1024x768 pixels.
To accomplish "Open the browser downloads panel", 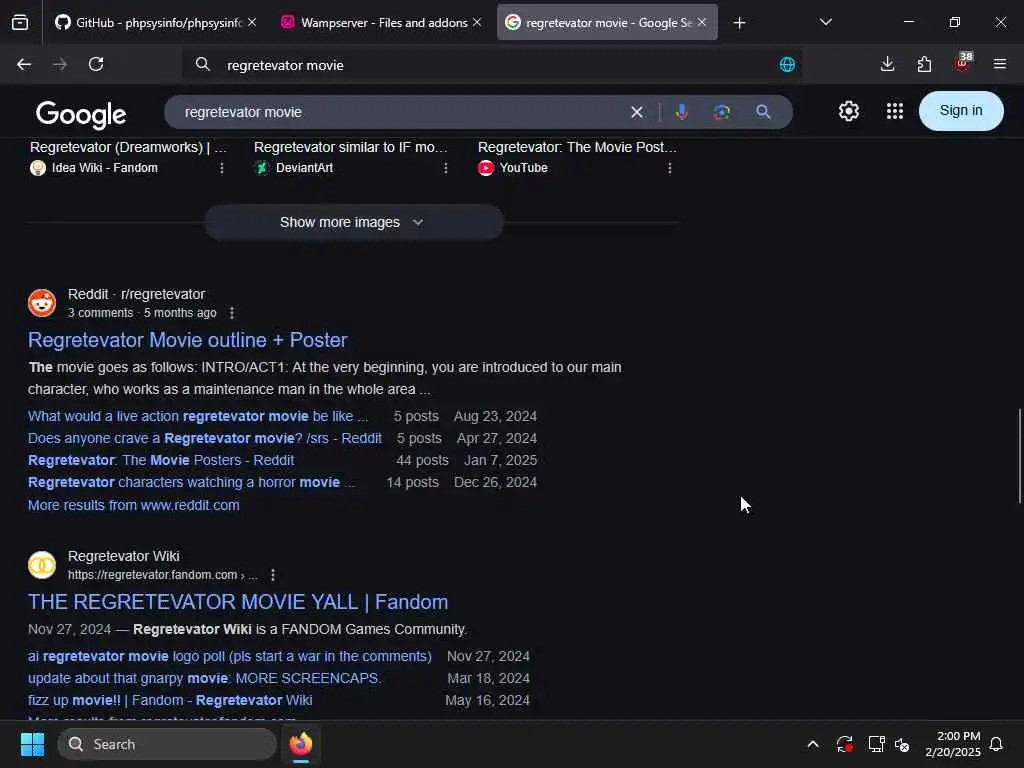I will coord(887,64).
